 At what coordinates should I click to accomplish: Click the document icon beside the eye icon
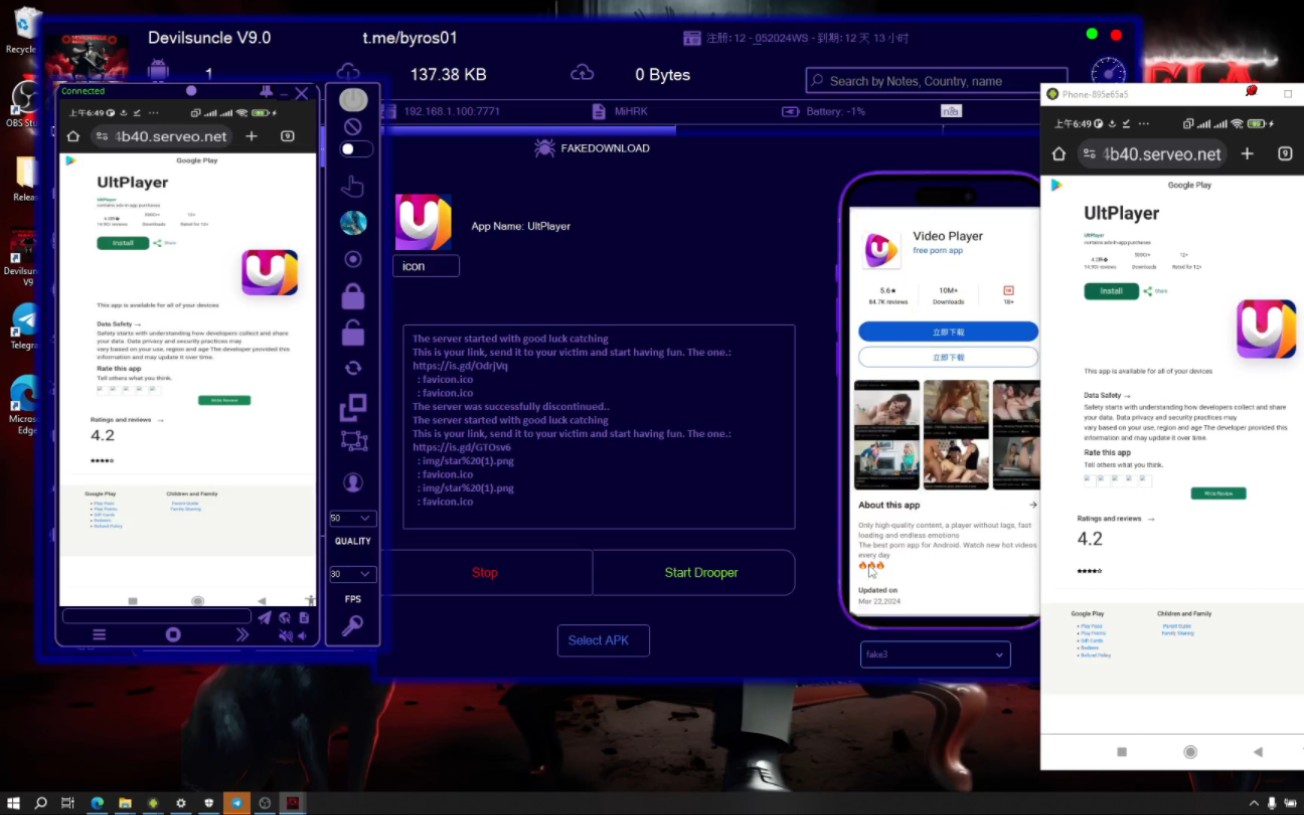click(304, 618)
